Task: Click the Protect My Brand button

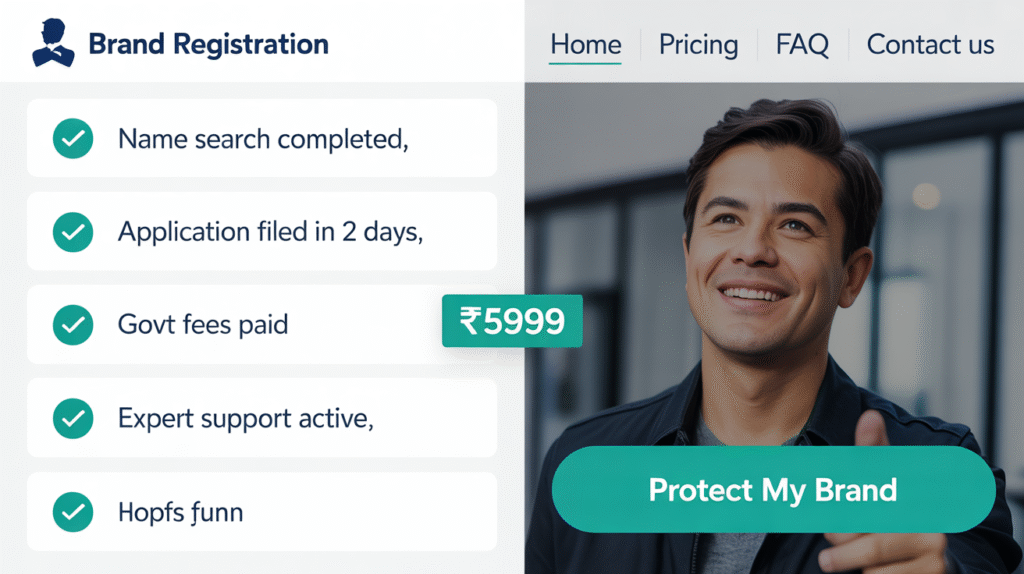Action: [773, 489]
